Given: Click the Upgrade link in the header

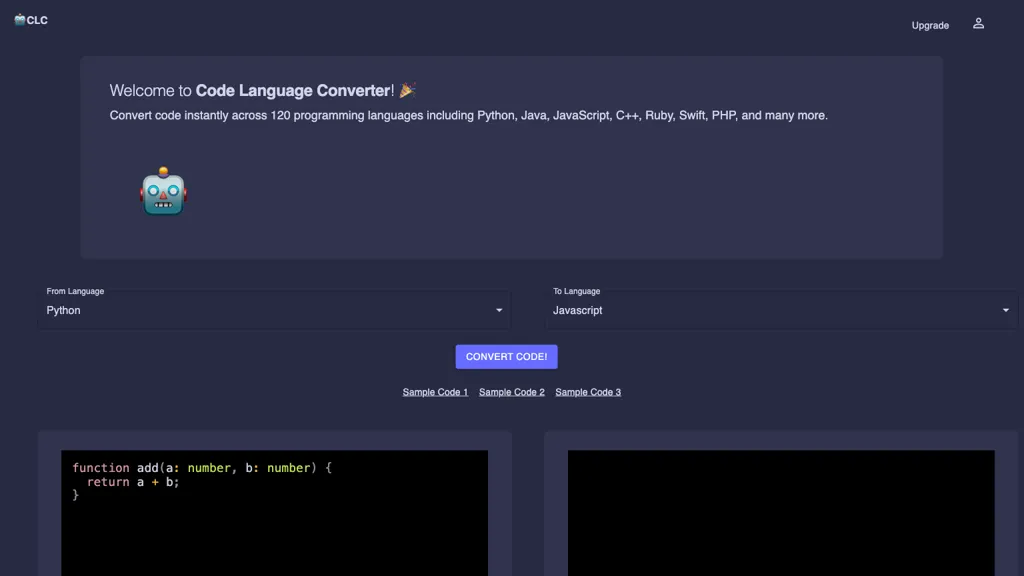Looking at the screenshot, I should (930, 25).
